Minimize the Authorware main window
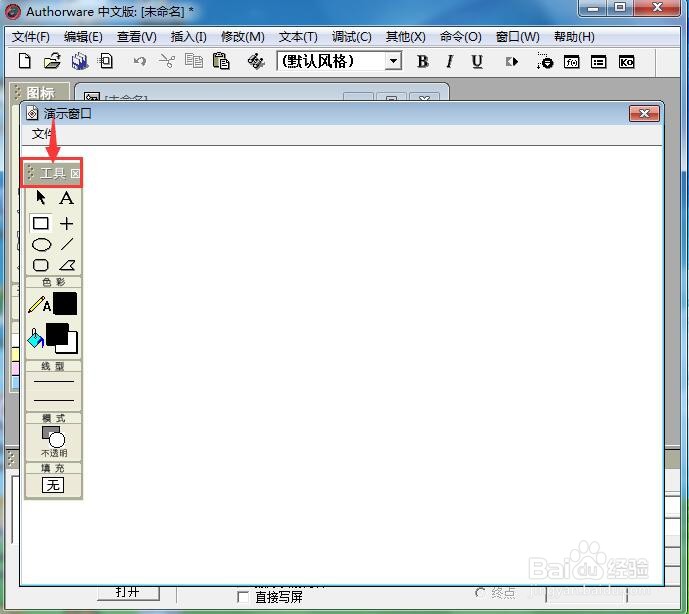The height and width of the screenshot is (614, 689). tap(593, 8)
